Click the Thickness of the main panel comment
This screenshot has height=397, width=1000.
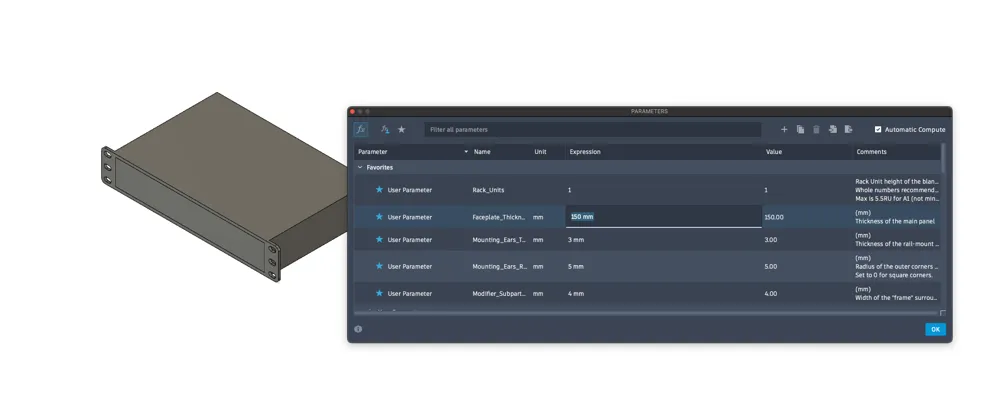click(x=895, y=221)
